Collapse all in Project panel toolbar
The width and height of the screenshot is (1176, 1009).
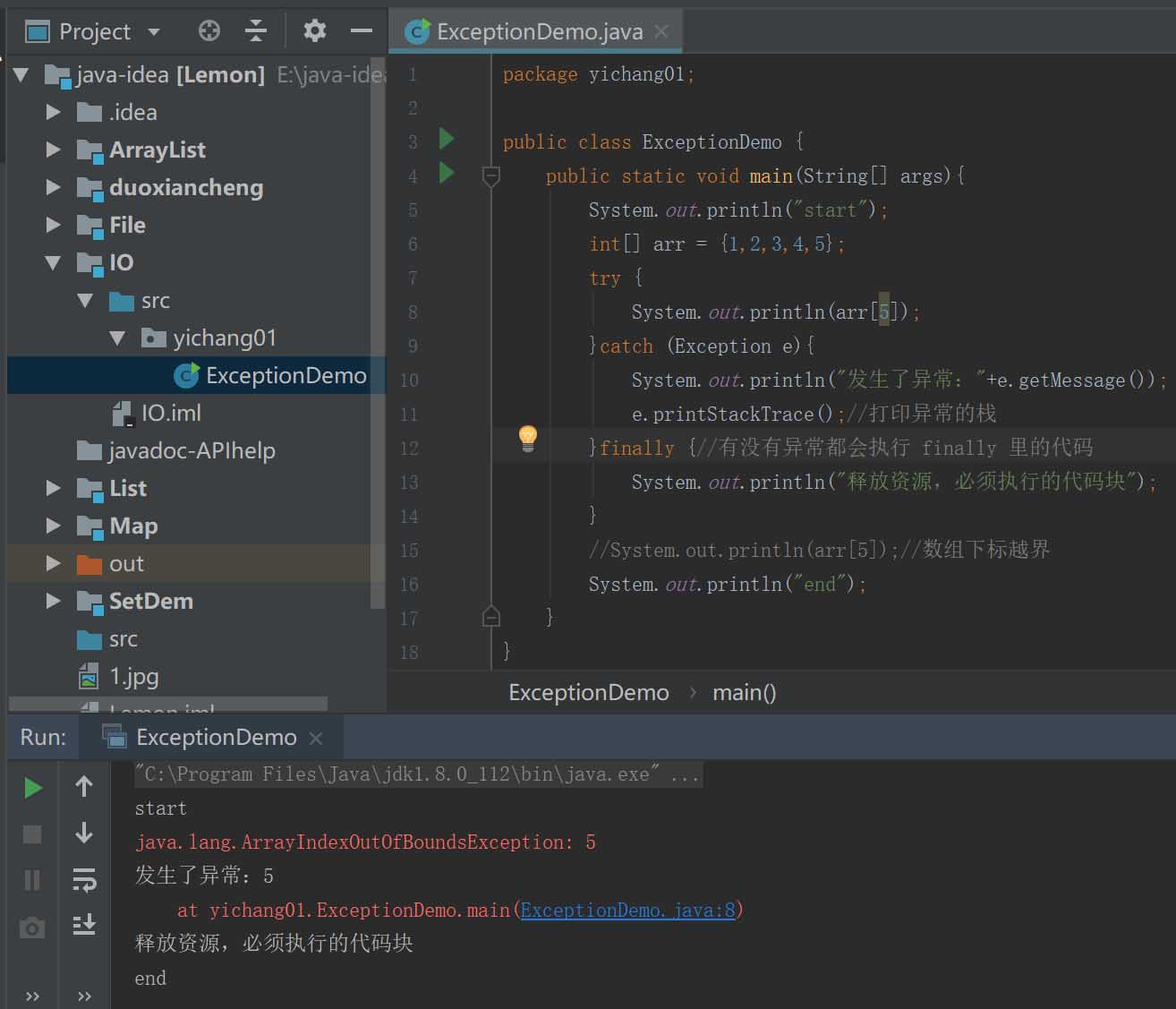tap(256, 31)
